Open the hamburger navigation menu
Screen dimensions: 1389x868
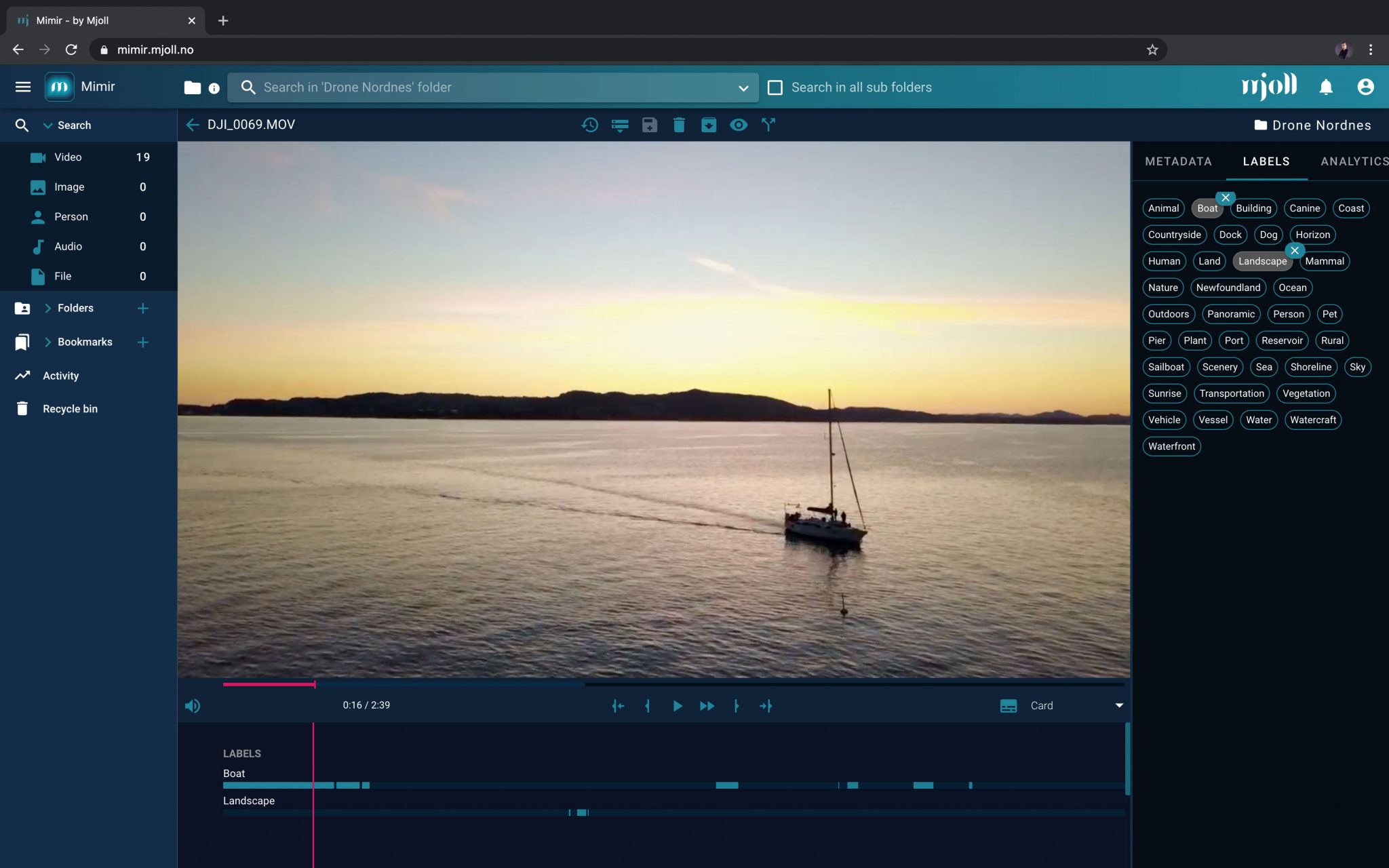click(x=23, y=87)
